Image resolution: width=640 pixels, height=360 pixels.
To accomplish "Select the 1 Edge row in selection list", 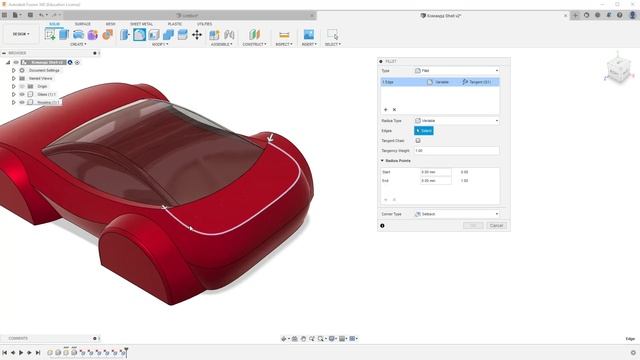I will click(440, 82).
